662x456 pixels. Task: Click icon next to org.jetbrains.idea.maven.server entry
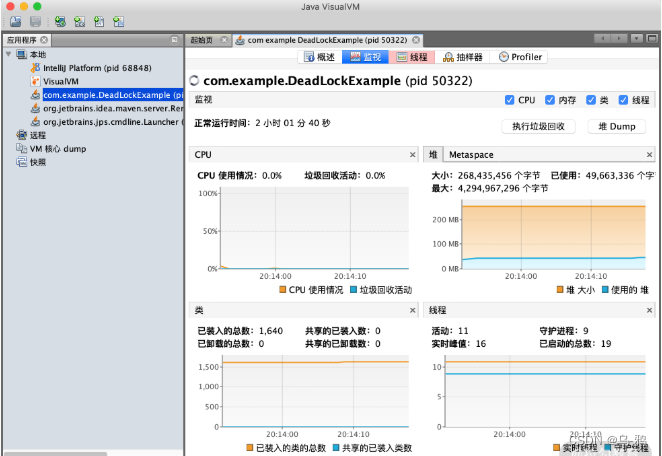point(35,108)
